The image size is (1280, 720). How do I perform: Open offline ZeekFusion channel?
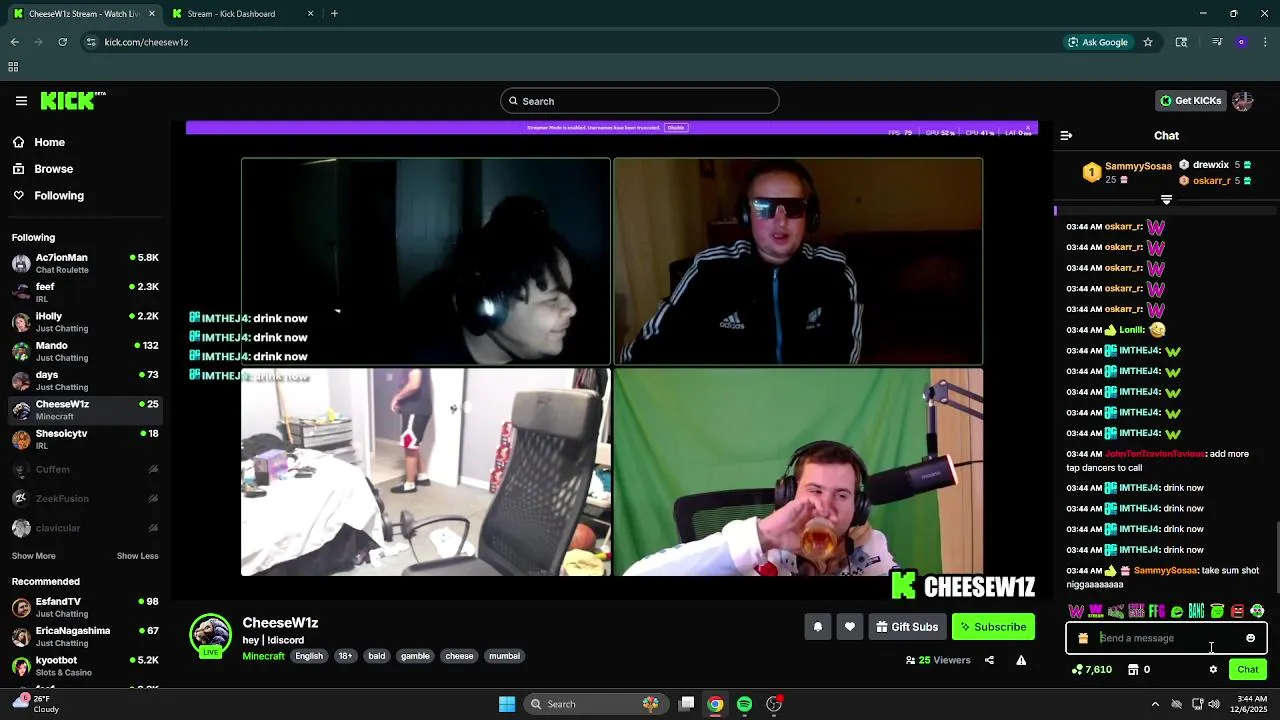tap(85, 498)
